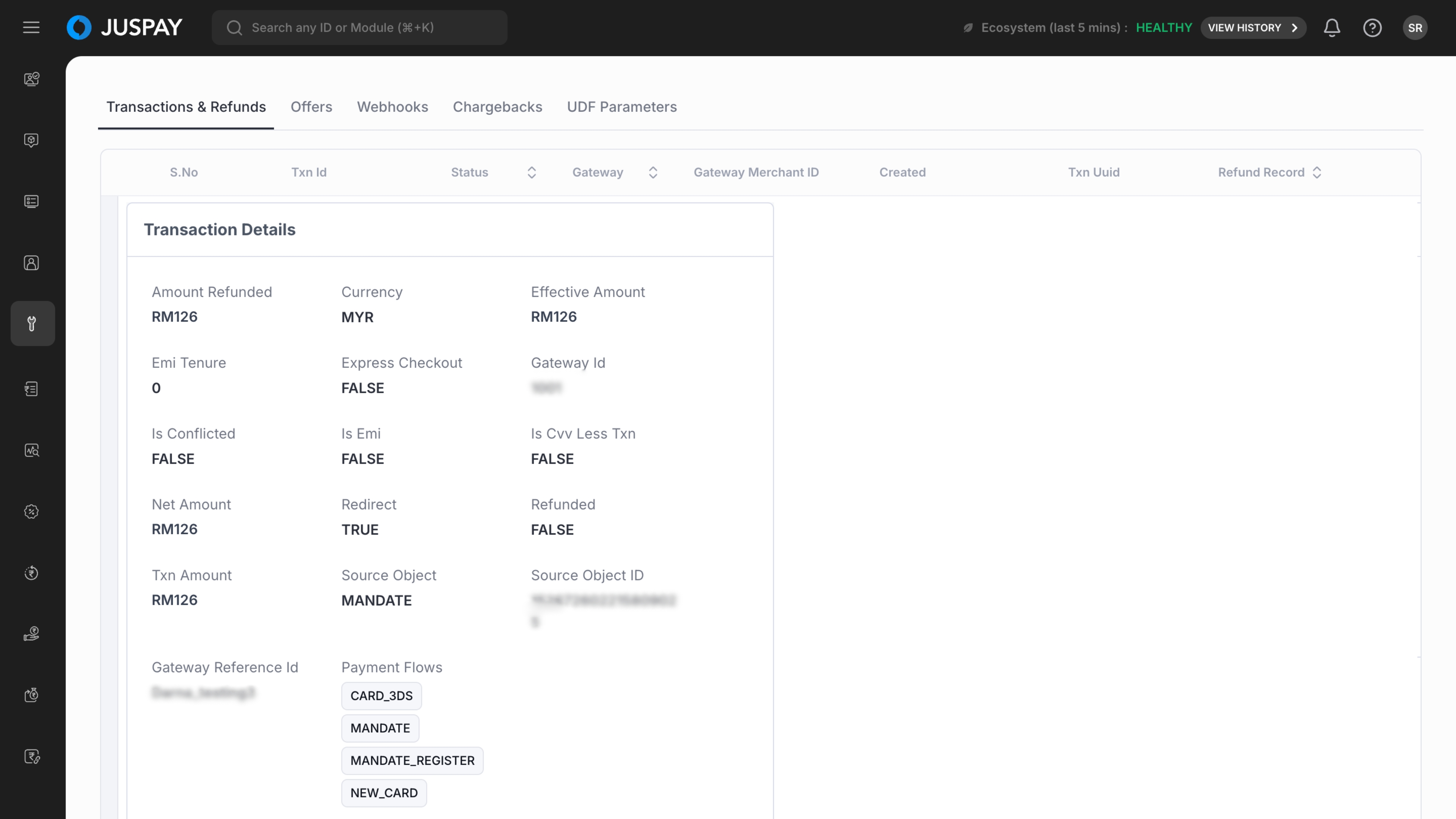The image size is (1456, 819).
Task: Click the MANDATE payment flow tag
Action: click(x=380, y=728)
